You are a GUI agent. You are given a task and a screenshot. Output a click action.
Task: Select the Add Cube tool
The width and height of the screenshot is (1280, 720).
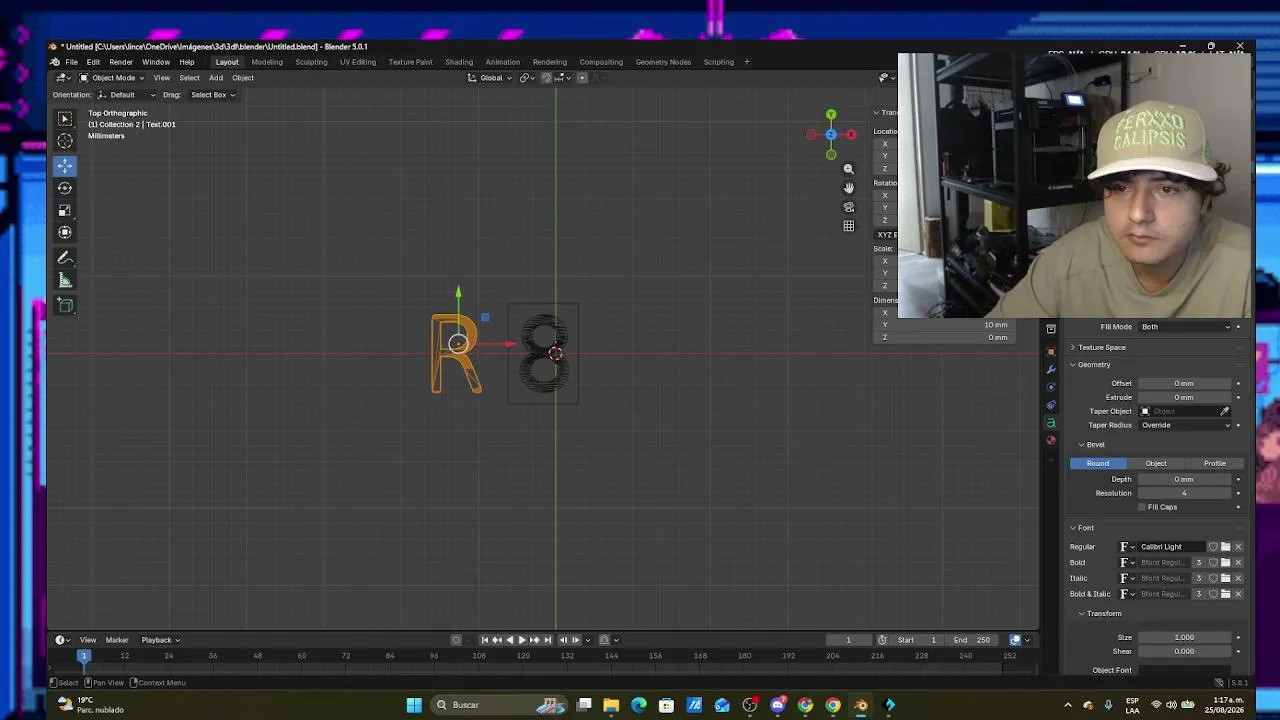(x=65, y=305)
